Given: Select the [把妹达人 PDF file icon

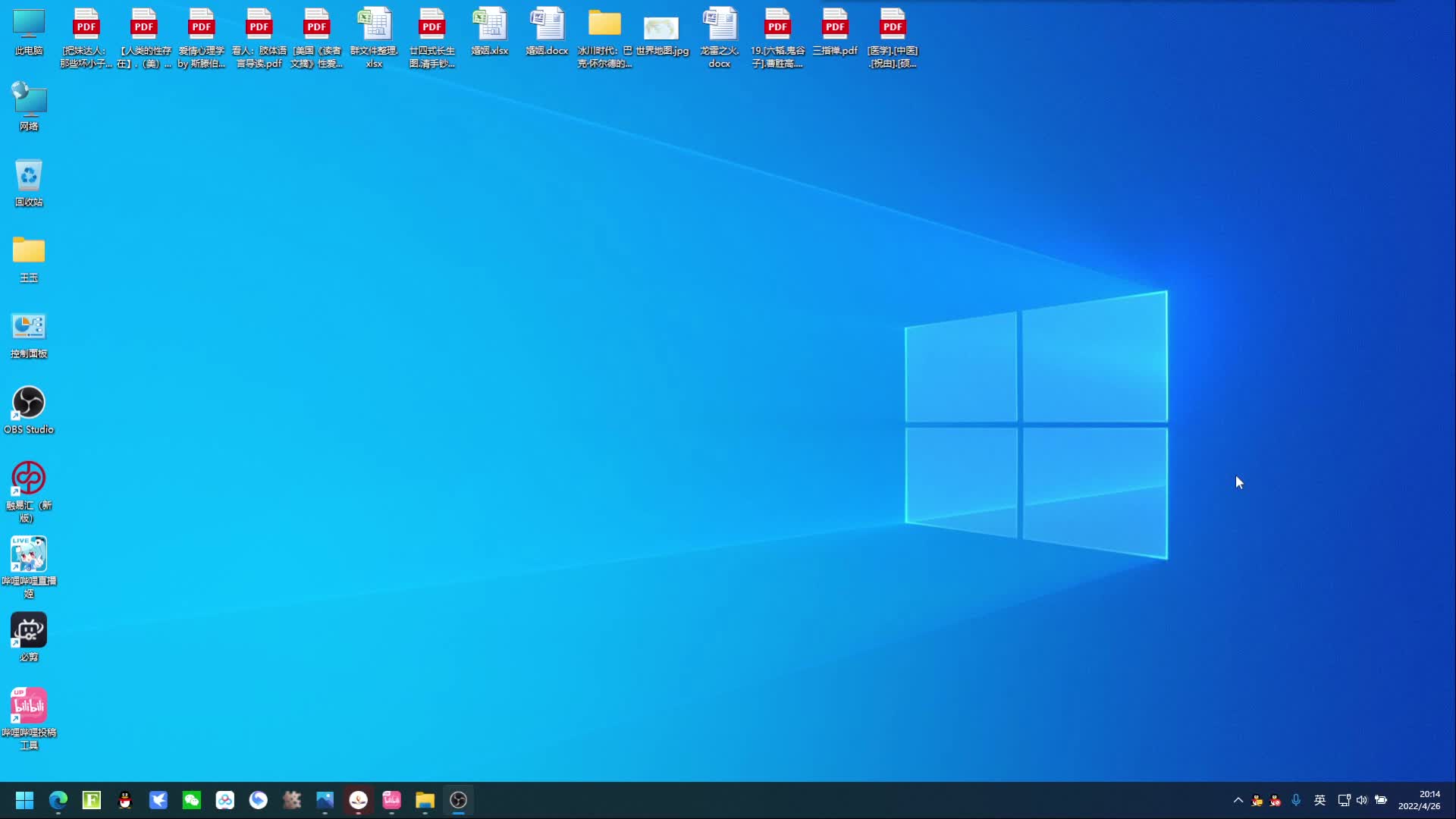Looking at the screenshot, I should coord(86,38).
